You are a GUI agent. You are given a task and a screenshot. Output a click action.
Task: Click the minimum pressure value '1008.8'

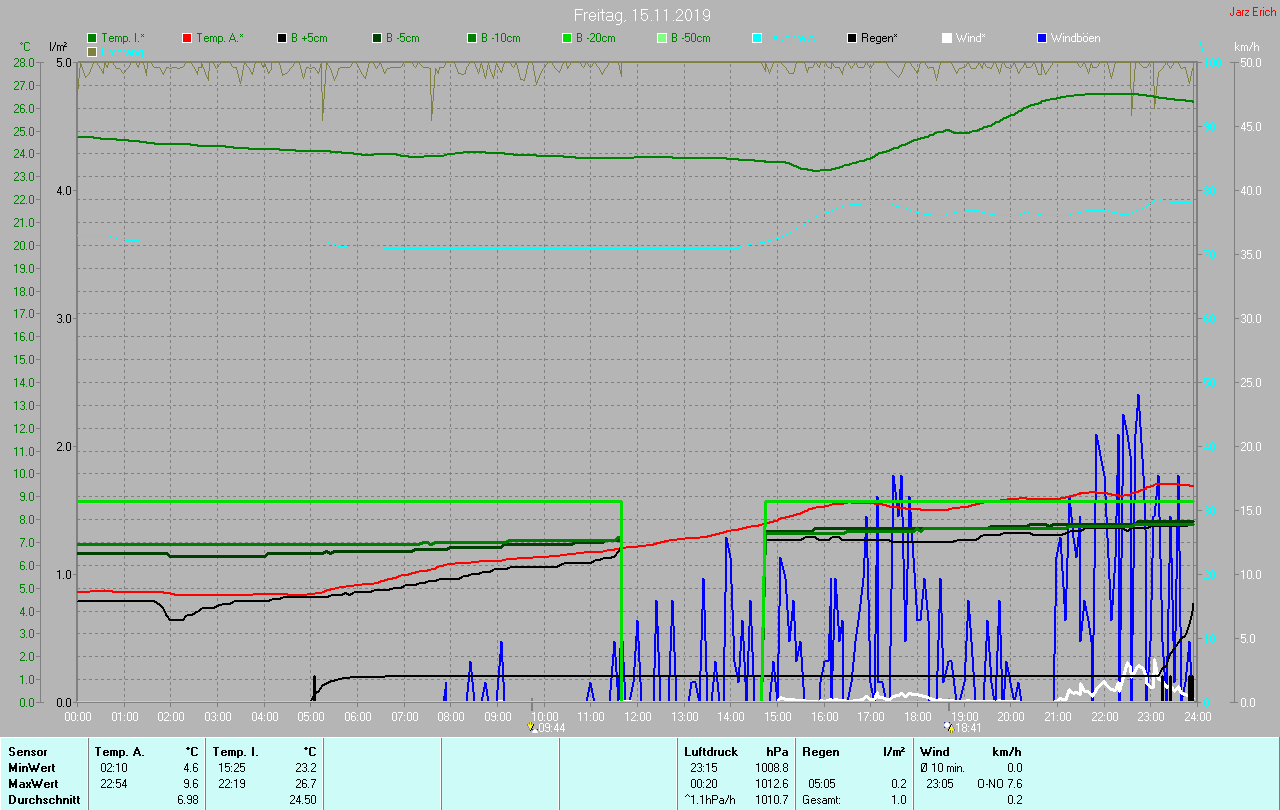pyautogui.click(x=771, y=768)
